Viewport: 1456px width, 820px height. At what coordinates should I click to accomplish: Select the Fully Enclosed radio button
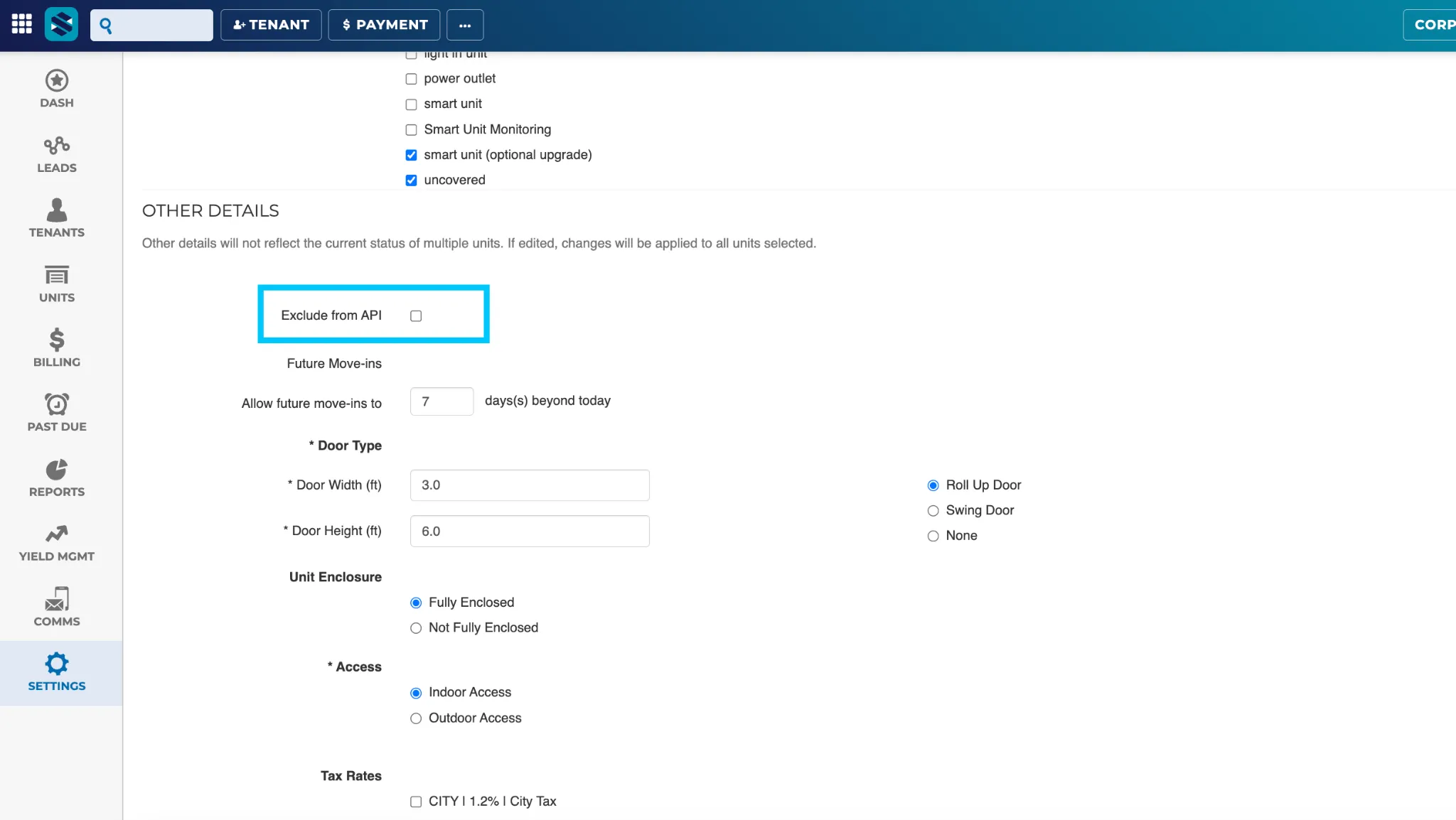[416, 603]
